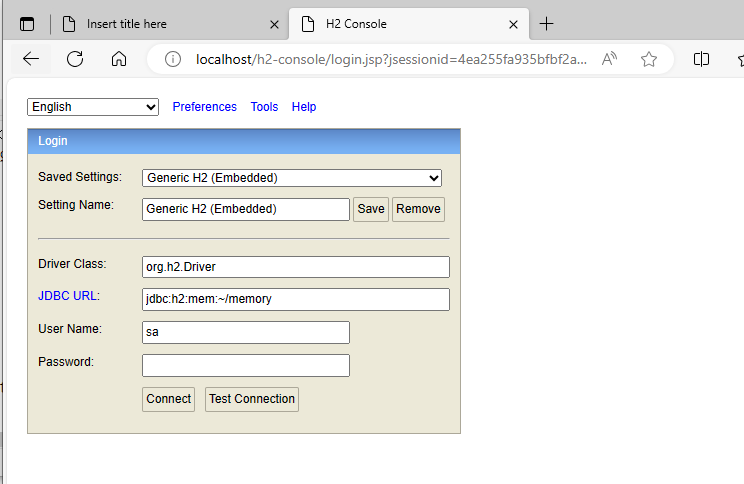Click the 'Saved Settings:' label
Viewport: 744px width, 484px height.
pos(80,177)
